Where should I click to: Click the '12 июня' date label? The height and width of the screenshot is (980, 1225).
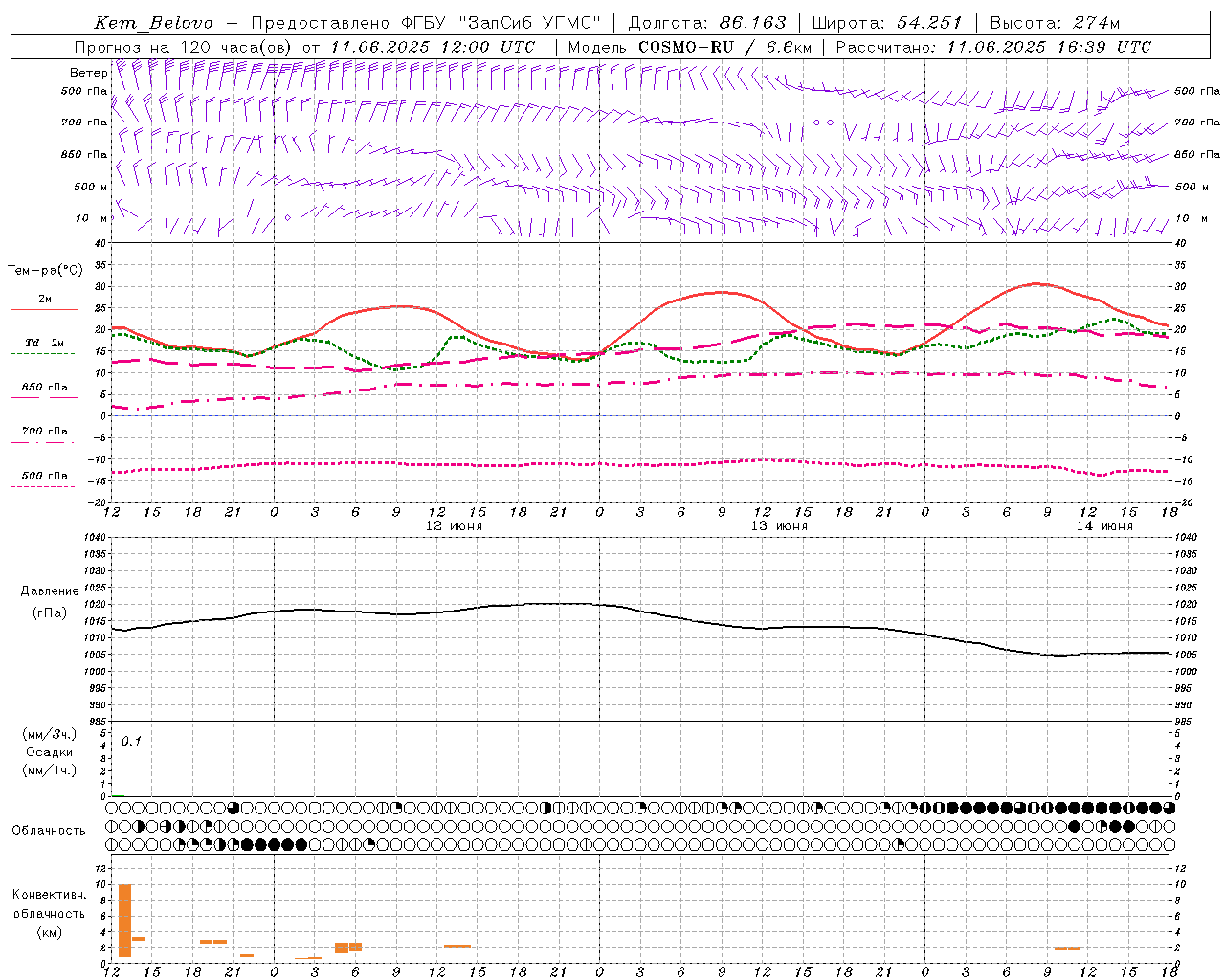point(454,526)
